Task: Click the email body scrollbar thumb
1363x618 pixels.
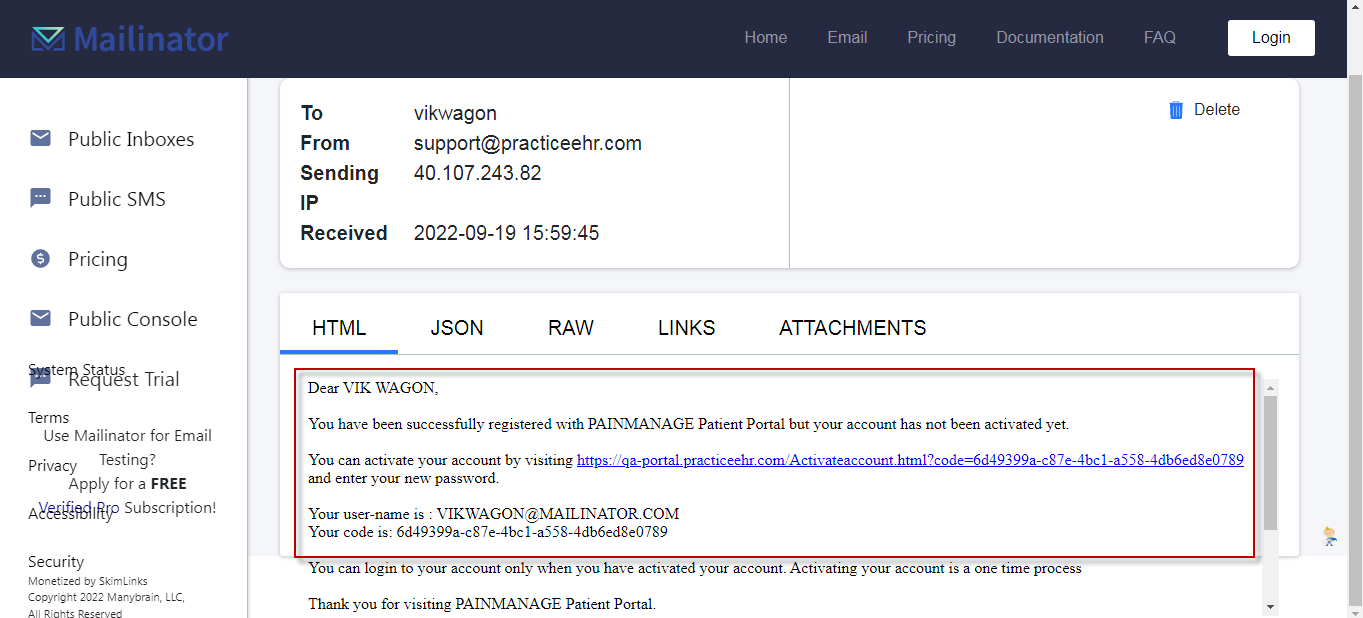Action: pos(1270,463)
